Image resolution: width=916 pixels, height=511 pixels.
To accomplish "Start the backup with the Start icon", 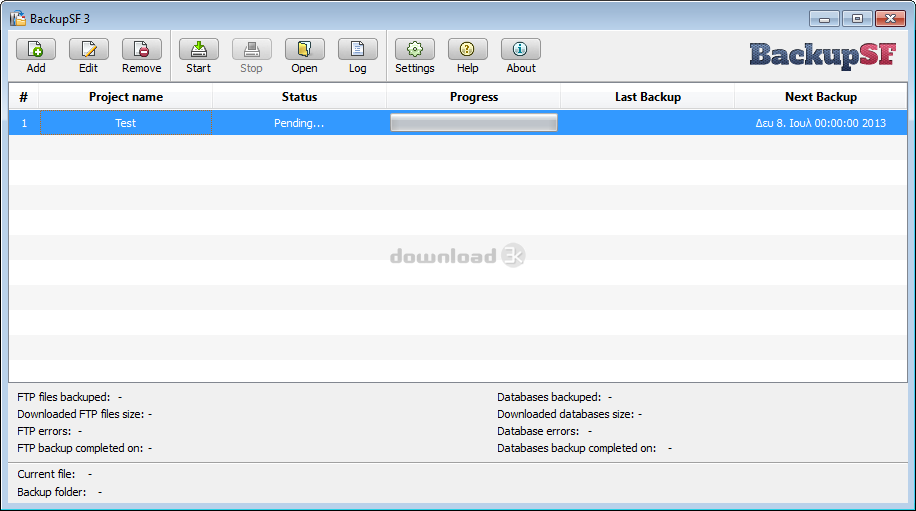I will pos(198,49).
